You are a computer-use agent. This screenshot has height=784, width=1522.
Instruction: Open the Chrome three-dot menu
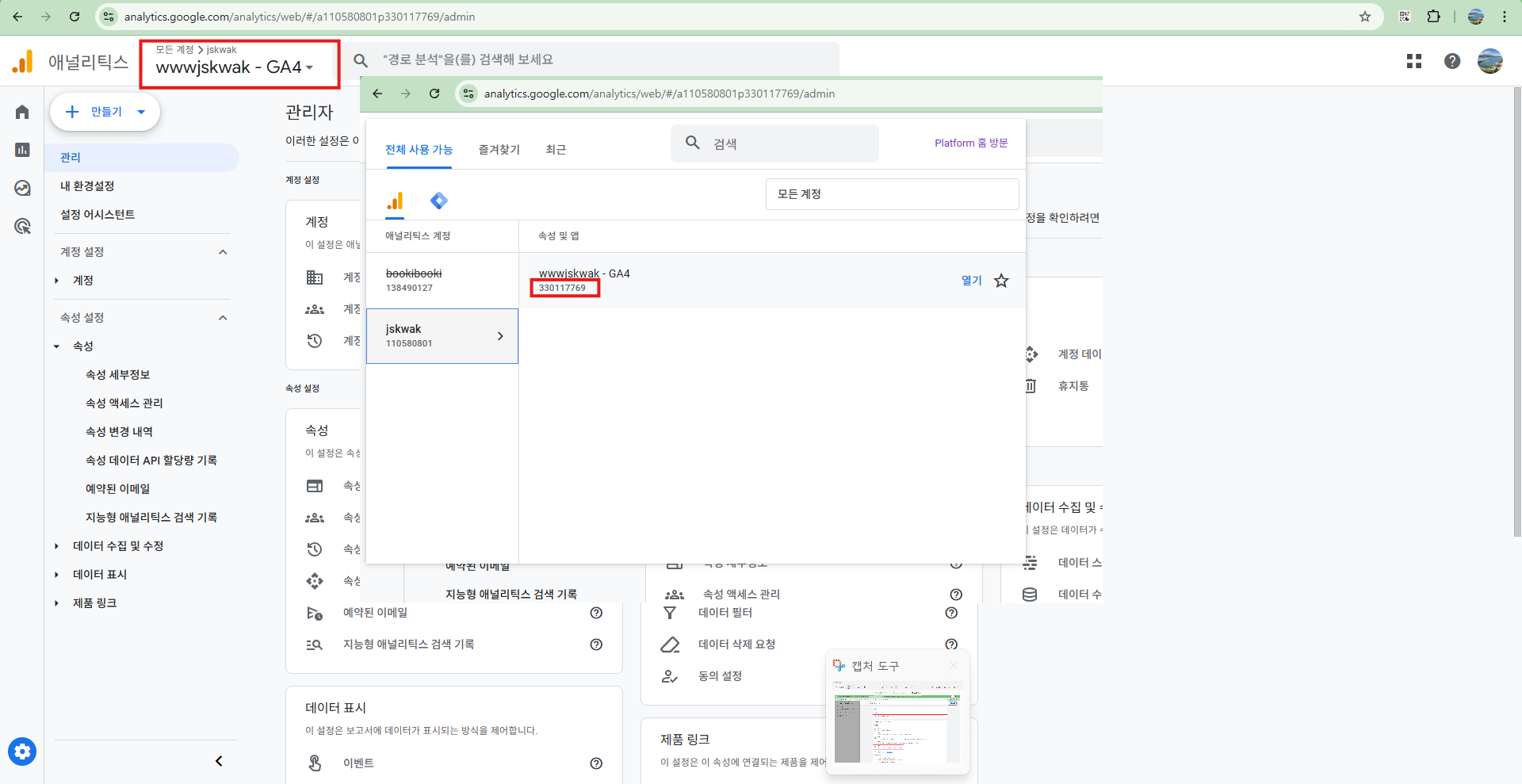tap(1505, 17)
